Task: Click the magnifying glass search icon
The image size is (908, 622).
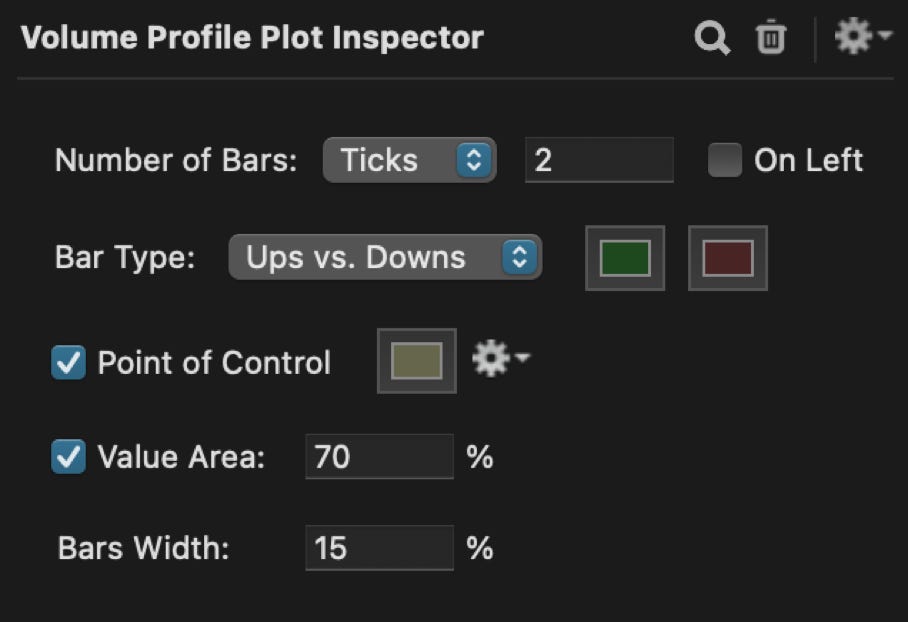Action: pos(711,39)
